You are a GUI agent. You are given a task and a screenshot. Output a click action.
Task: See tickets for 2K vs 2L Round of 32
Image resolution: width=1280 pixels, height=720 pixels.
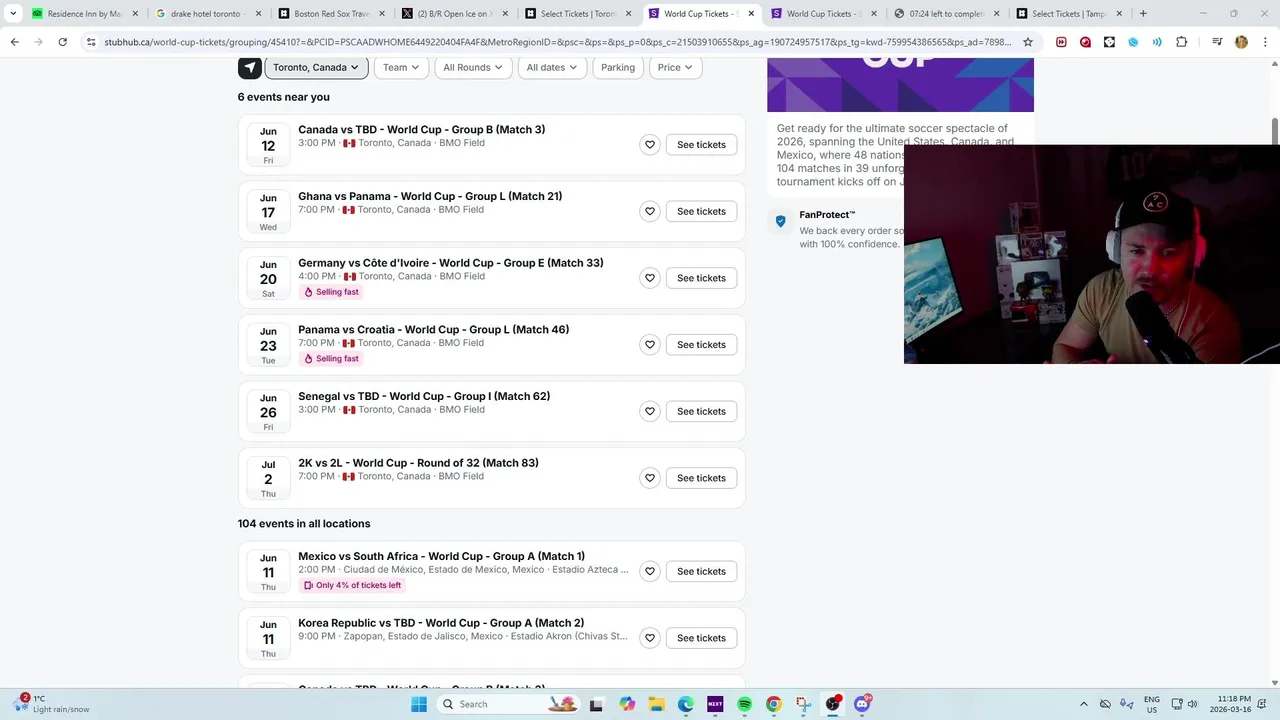pos(701,478)
